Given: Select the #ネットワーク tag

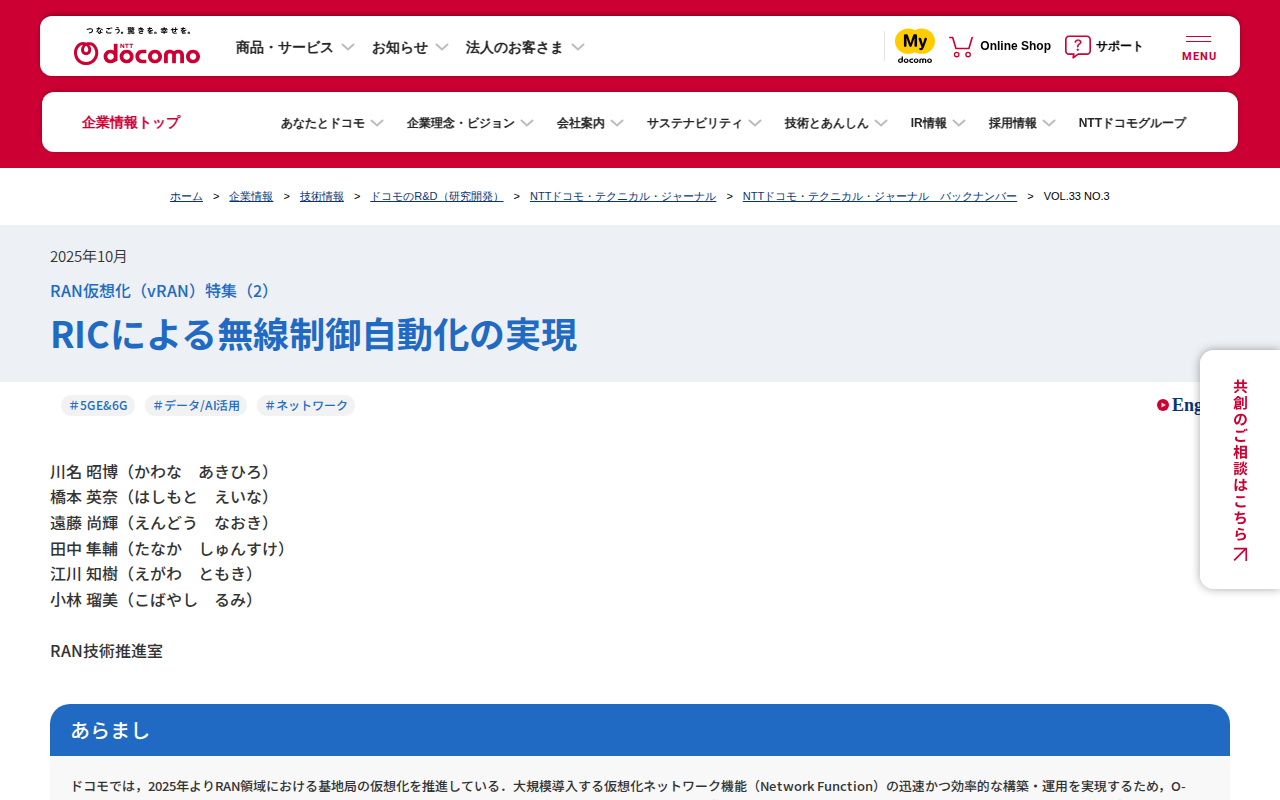Looking at the screenshot, I should 306,405.
